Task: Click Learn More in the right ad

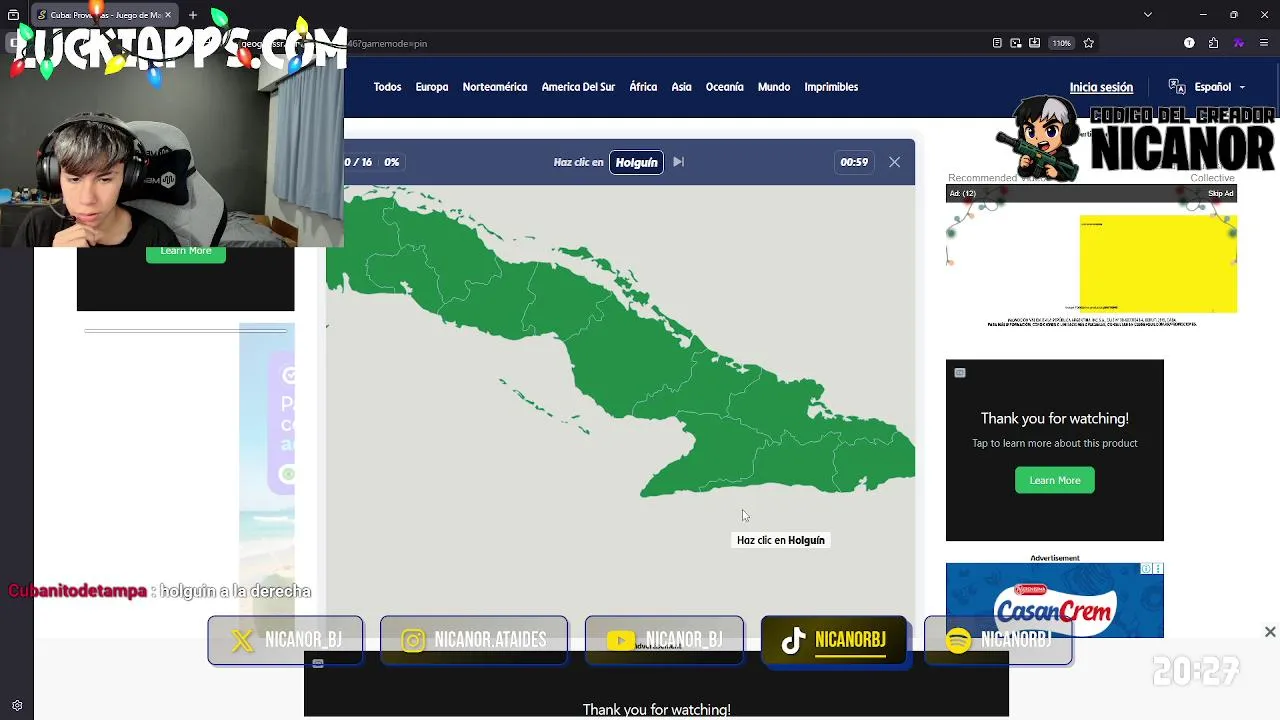Action: click(x=1055, y=480)
